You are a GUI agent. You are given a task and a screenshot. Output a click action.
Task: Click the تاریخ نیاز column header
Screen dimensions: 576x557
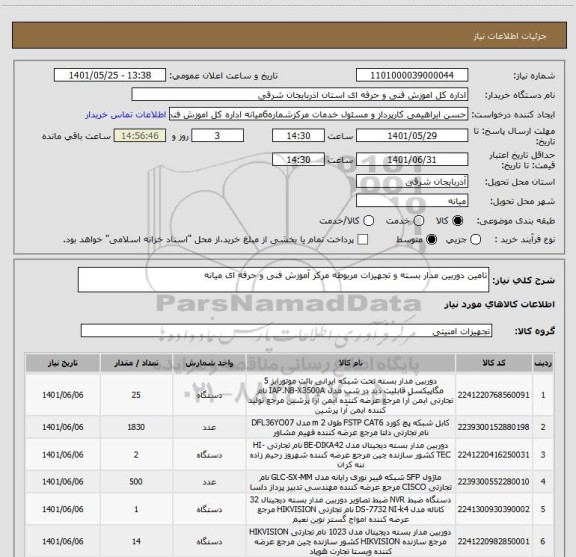pos(62,363)
